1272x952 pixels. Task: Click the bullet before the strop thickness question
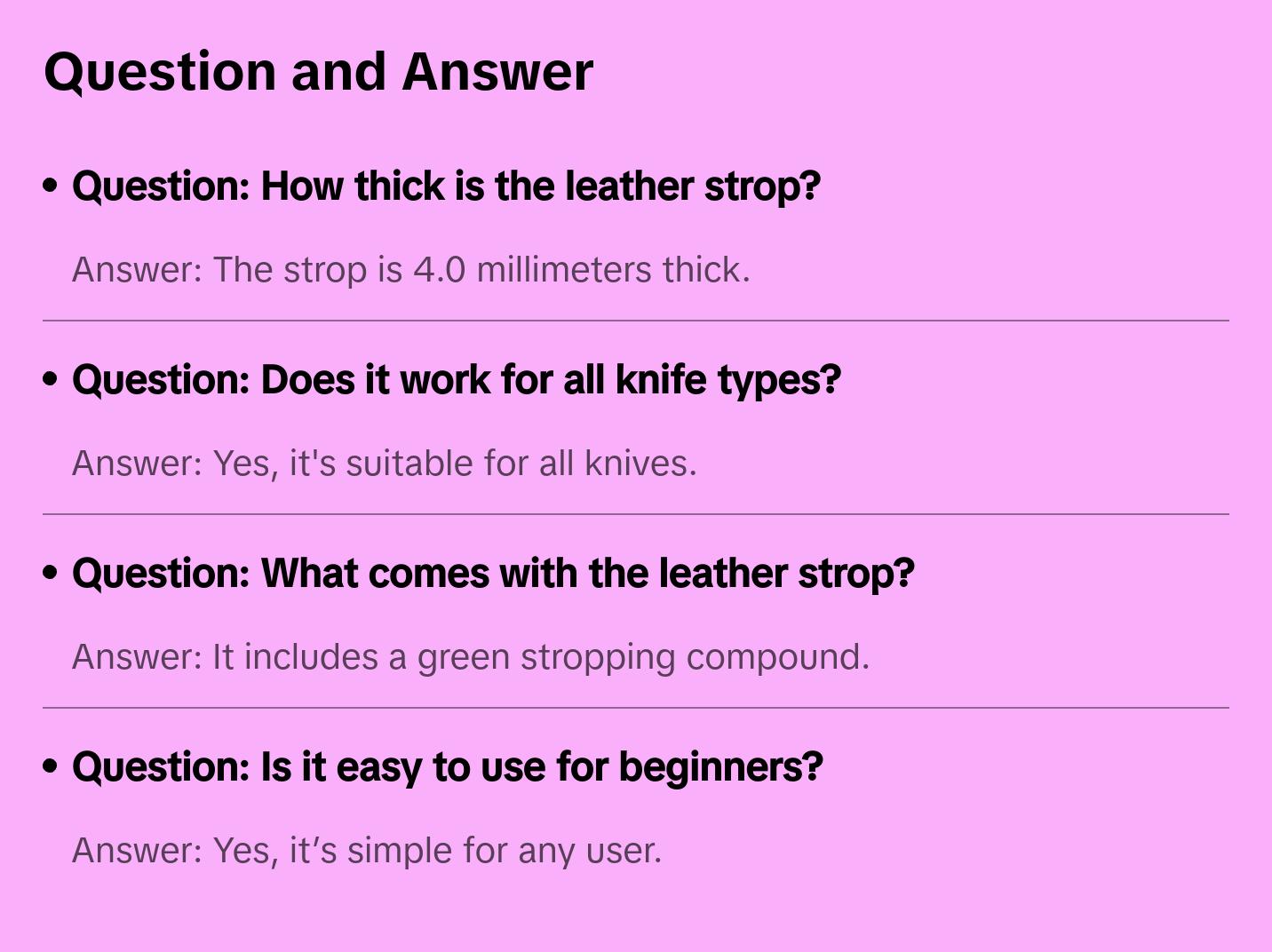51,186
